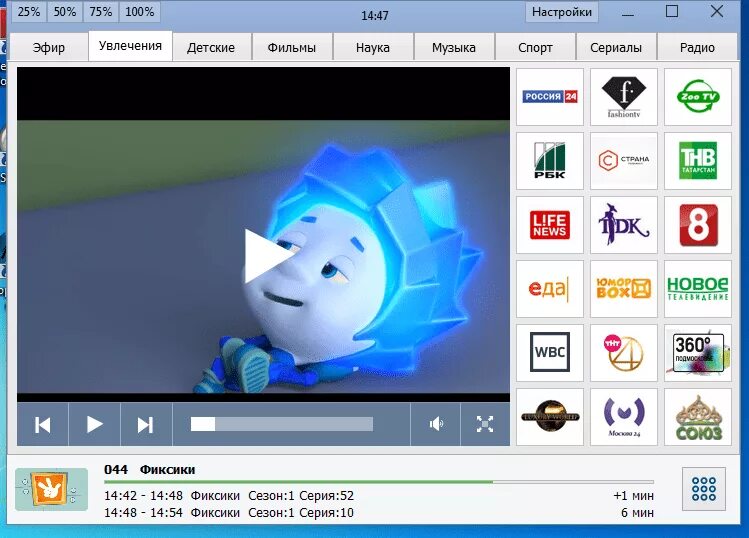This screenshot has height=538, width=749.
Task: Select the Fashion TV channel logo
Action: coord(624,97)
